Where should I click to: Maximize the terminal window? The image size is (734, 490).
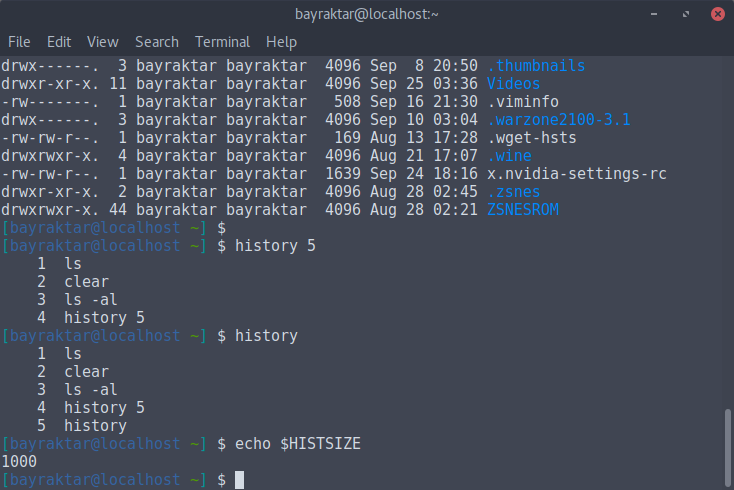[686, 14]
